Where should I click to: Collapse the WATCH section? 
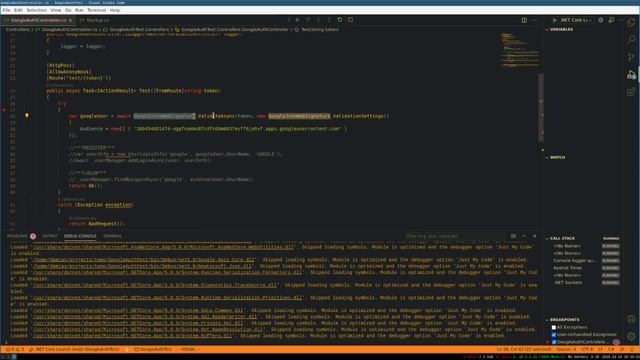click(556, 157)
